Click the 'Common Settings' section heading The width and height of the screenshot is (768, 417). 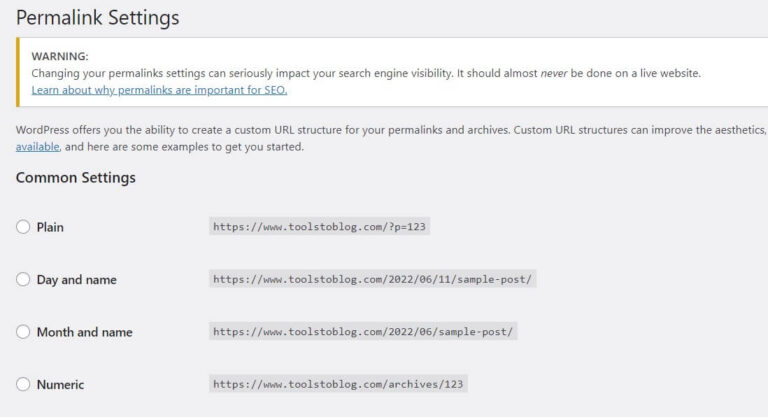(75, 177)
